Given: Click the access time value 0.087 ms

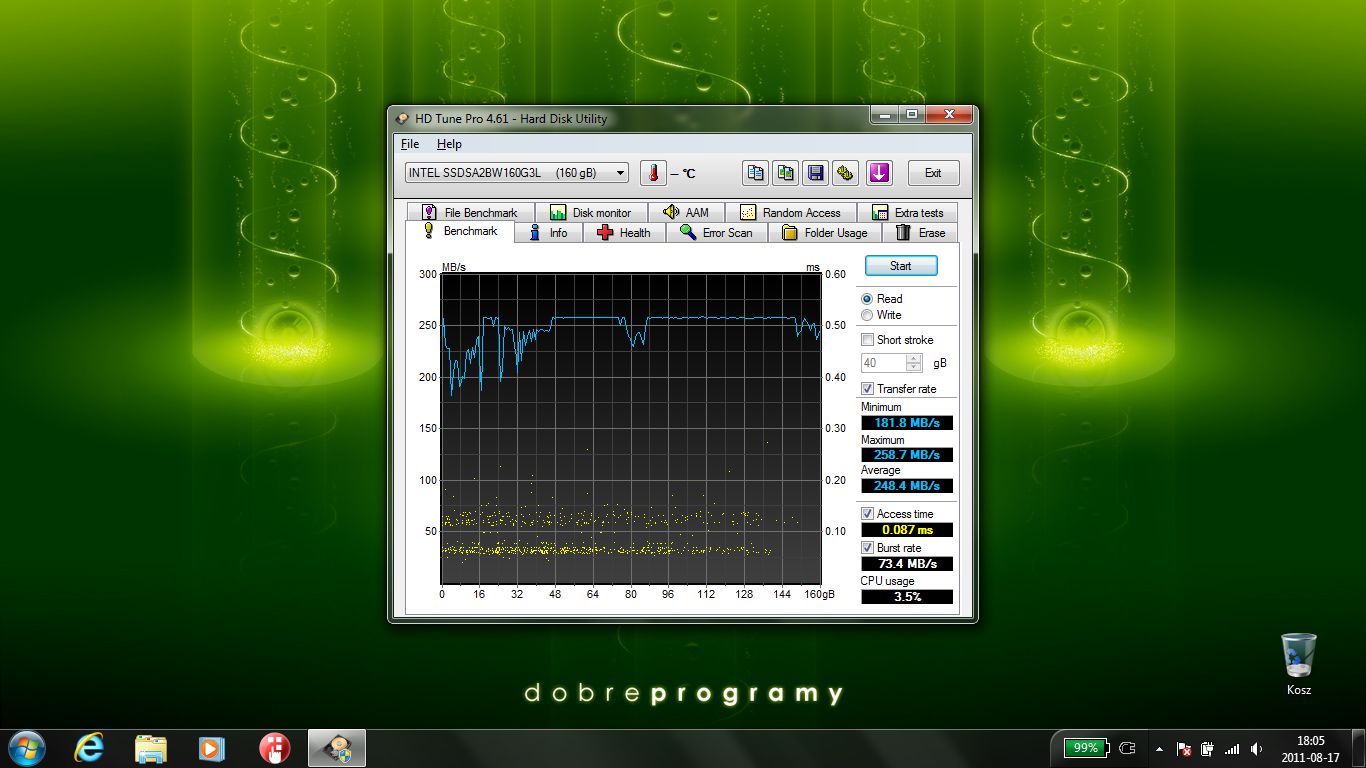Looking at the screenshot, I should tap(907, 530).
